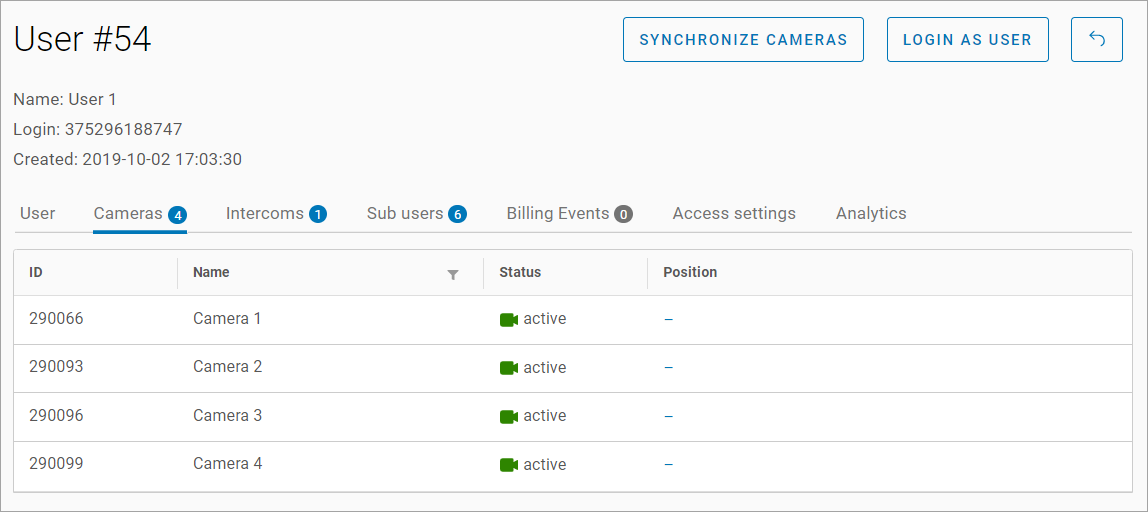1148x512 pixels.
Task: Click Camera 1 green camera status icon
Action: pyautogui.click(x=508, y=320)
